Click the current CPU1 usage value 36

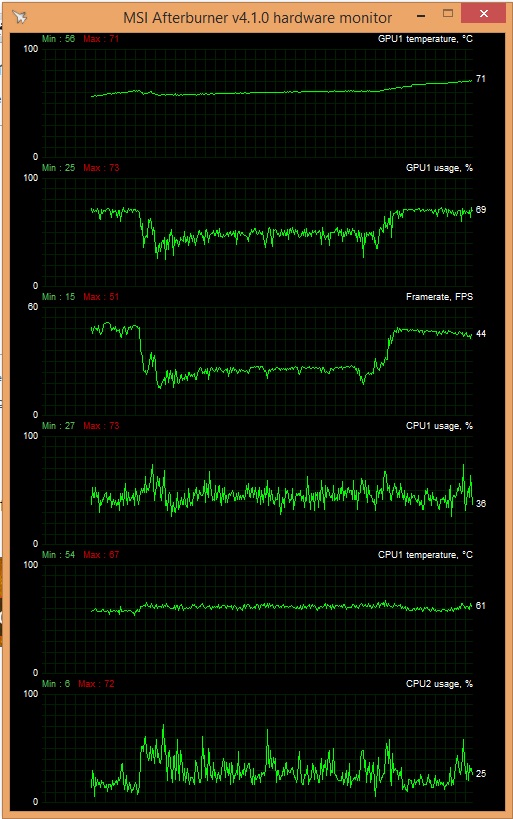[481, 504]
